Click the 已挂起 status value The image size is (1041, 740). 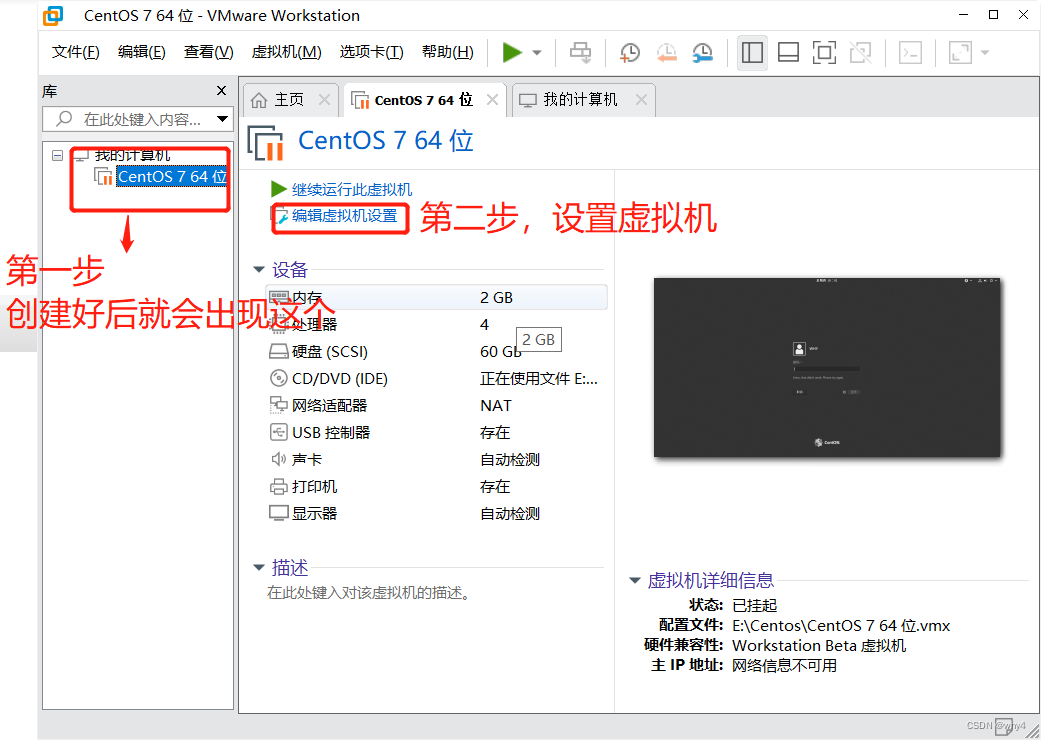point(754,605)
